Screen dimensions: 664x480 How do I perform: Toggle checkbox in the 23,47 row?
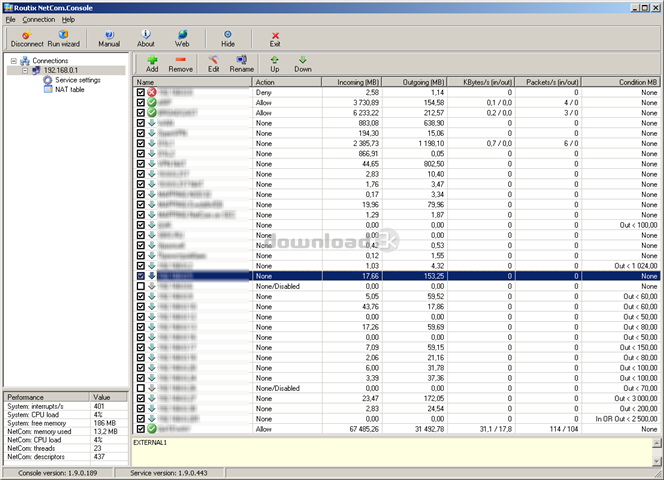click(x=141, y=398)
